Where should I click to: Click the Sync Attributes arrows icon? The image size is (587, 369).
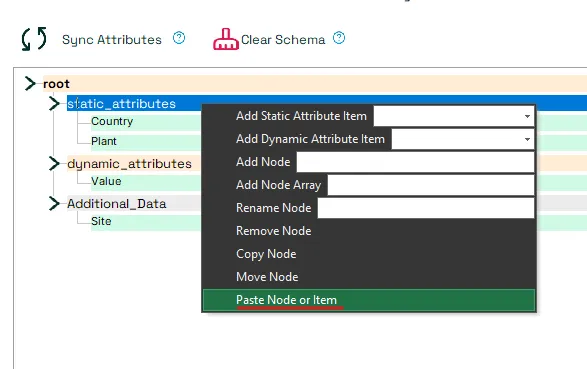34,39
